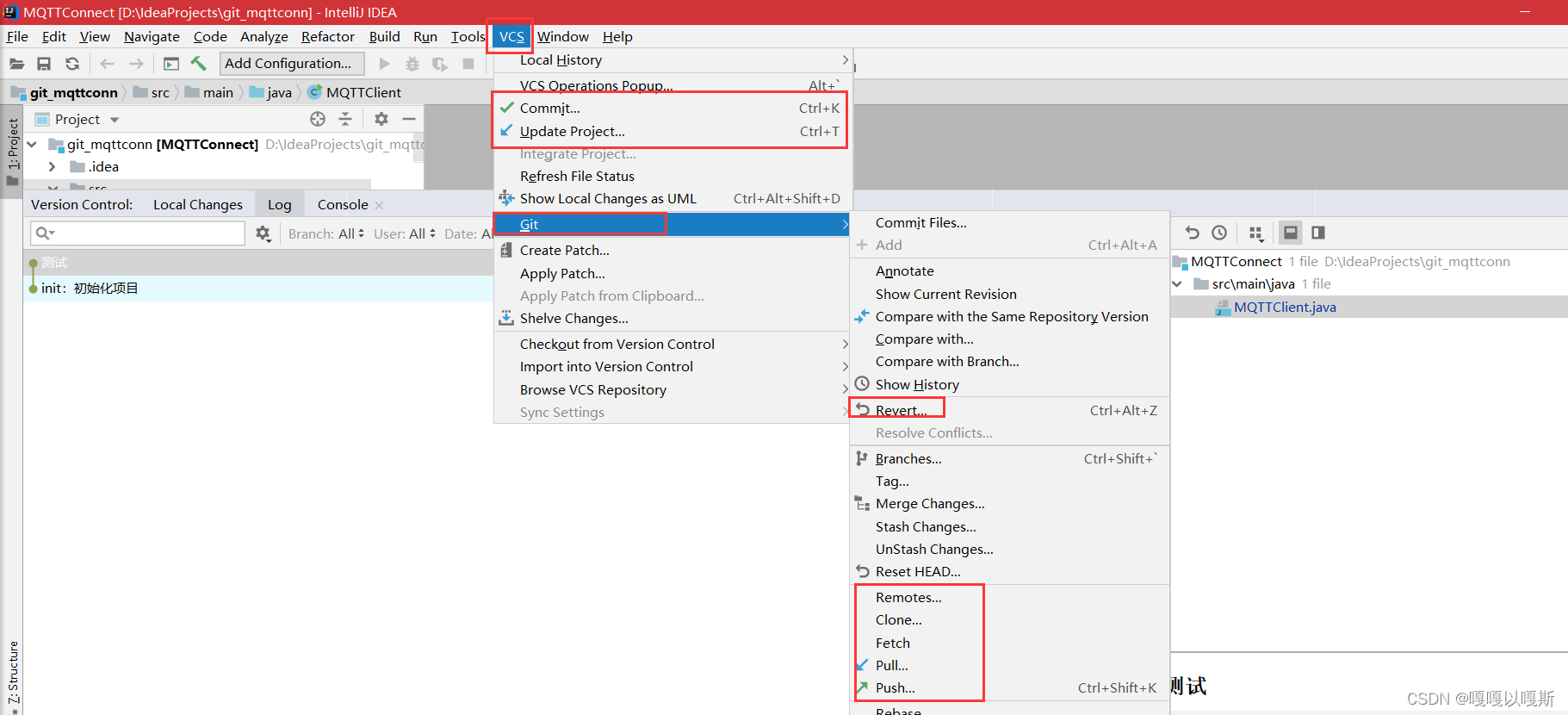
Task: Expand the .idea folder
Action: 52,166
